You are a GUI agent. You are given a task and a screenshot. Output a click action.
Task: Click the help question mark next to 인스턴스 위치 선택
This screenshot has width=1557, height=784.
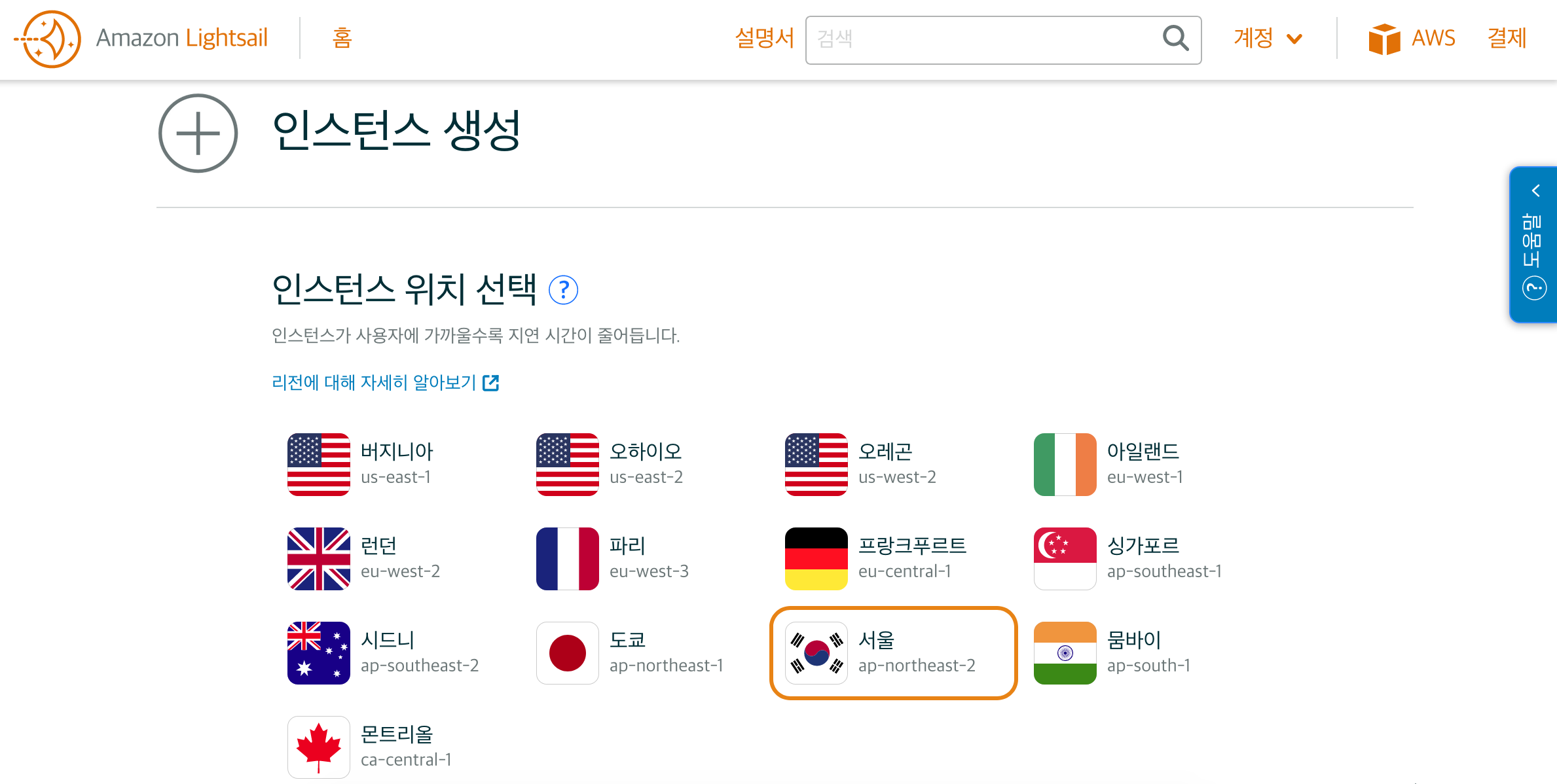pos(563,290)
